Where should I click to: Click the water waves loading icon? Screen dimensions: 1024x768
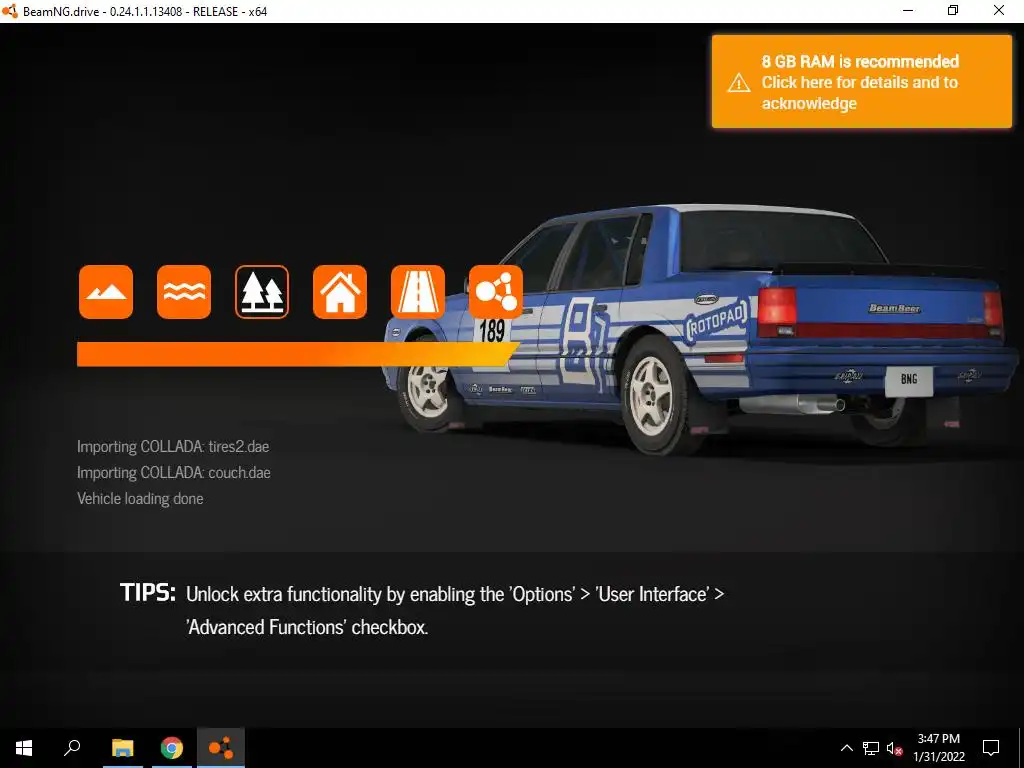coord(184,292)
